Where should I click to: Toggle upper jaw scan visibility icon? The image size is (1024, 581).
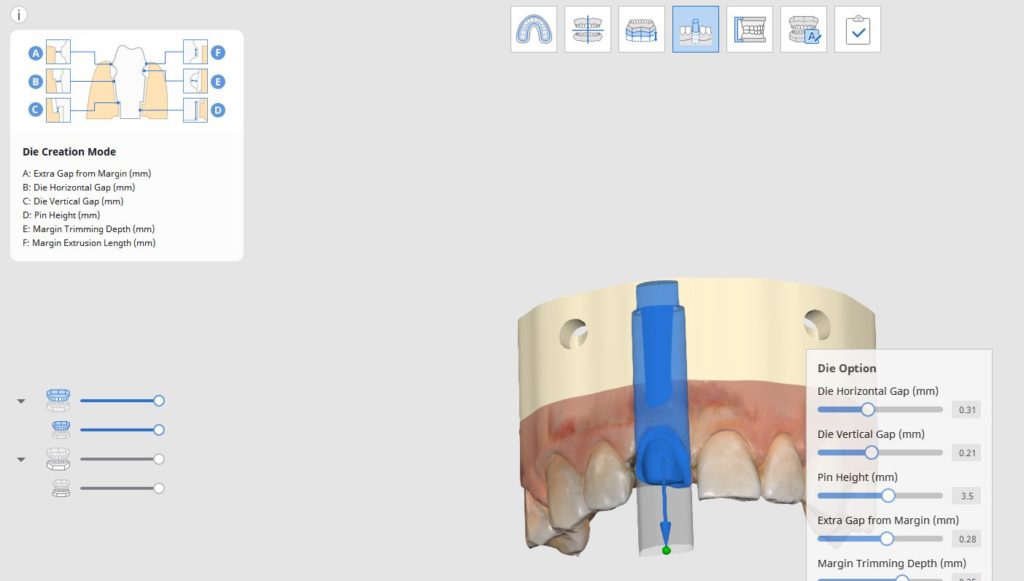click(61, 430)
